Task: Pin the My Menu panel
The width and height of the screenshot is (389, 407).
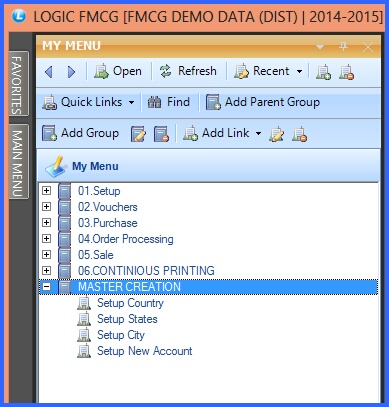Action: (344, 47)
